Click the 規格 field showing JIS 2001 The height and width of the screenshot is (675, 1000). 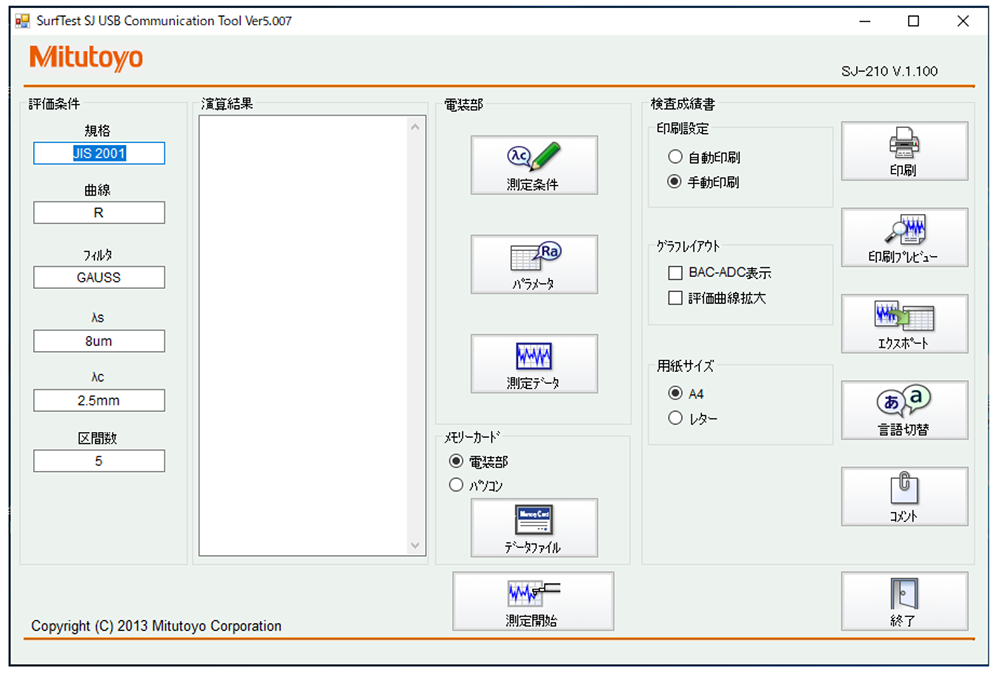99,153
